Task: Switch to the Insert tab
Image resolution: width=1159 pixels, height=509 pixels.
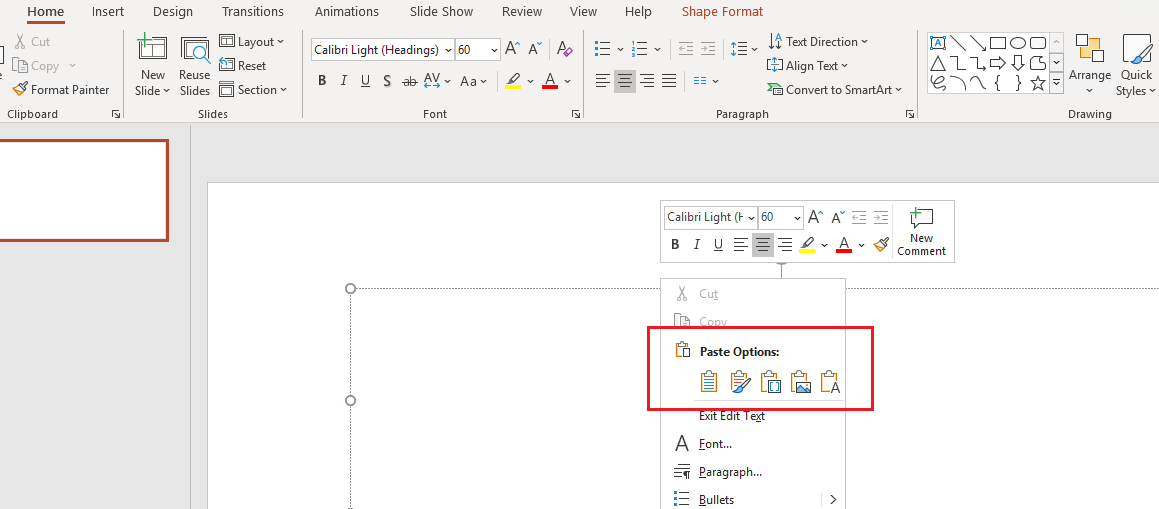Action: pyautogui.click(x=108, y=12)
